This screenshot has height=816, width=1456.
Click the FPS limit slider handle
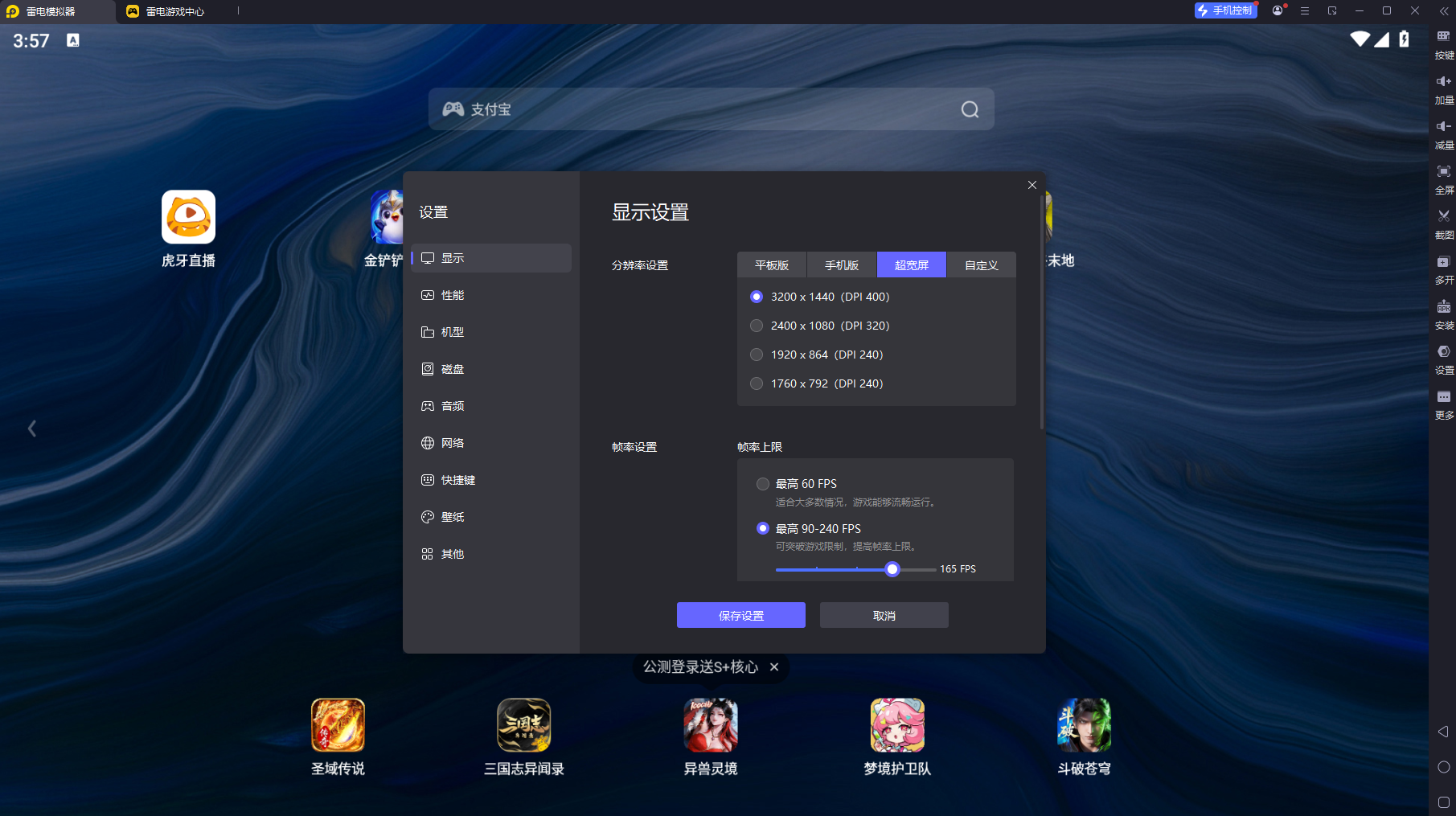(x=892, y=569)
